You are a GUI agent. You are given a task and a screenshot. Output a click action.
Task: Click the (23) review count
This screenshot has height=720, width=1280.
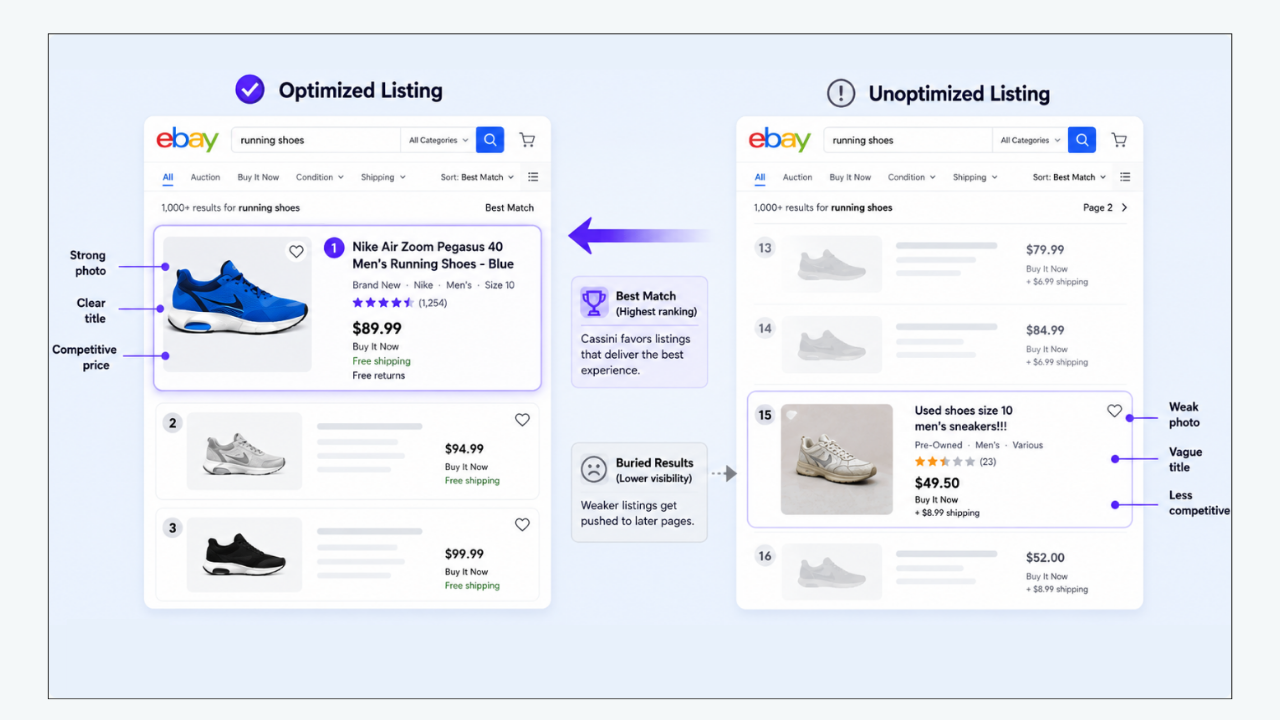click(987, 462)
